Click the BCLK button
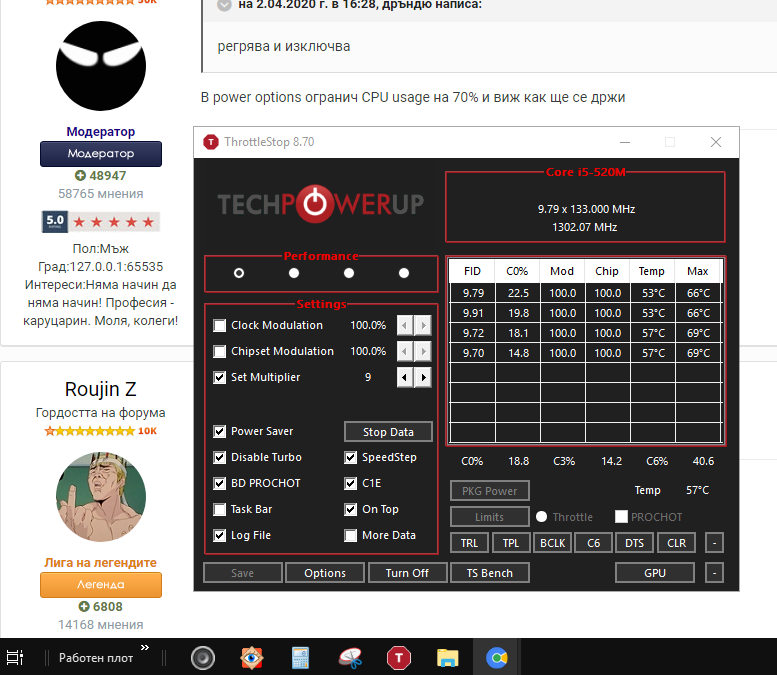 coord(553,543)
